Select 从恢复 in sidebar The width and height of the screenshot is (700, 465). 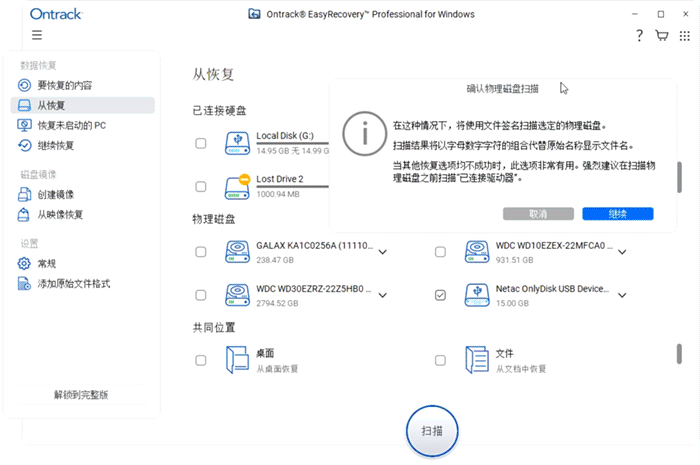pos(83,105)
